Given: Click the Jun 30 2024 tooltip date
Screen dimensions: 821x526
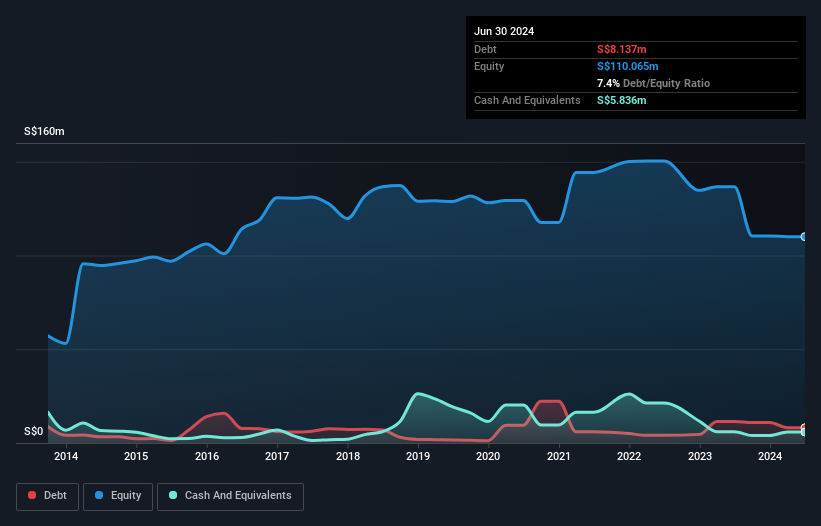Looking at the screenshot, I should pyautogui.click(x=504, y=31).
